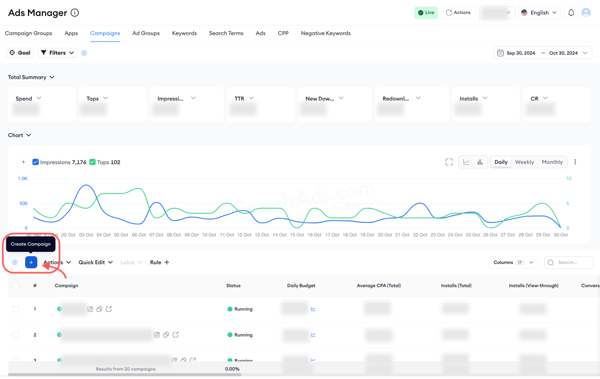Click the blue Create Campaign plus button
This screenshot has width=600, height=379.
pyautogui.click(x=31, y=262)
